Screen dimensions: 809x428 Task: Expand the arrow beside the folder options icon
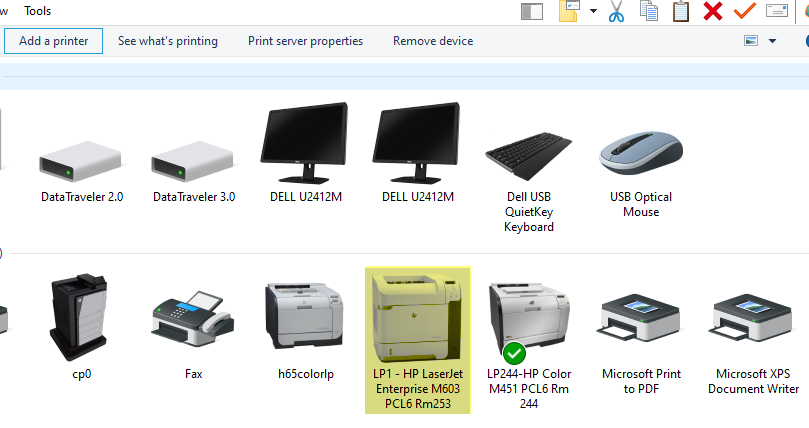[x=593, y=11]
